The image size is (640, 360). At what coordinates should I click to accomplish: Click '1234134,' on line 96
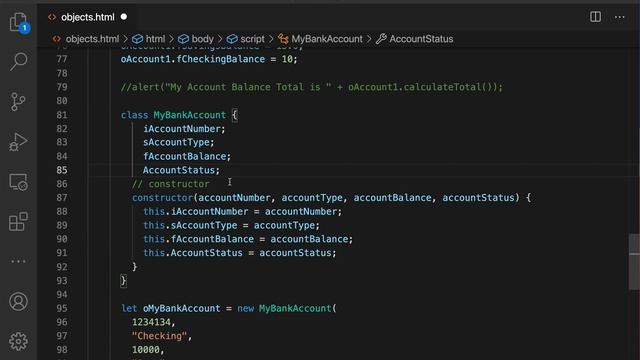(153, 322)
